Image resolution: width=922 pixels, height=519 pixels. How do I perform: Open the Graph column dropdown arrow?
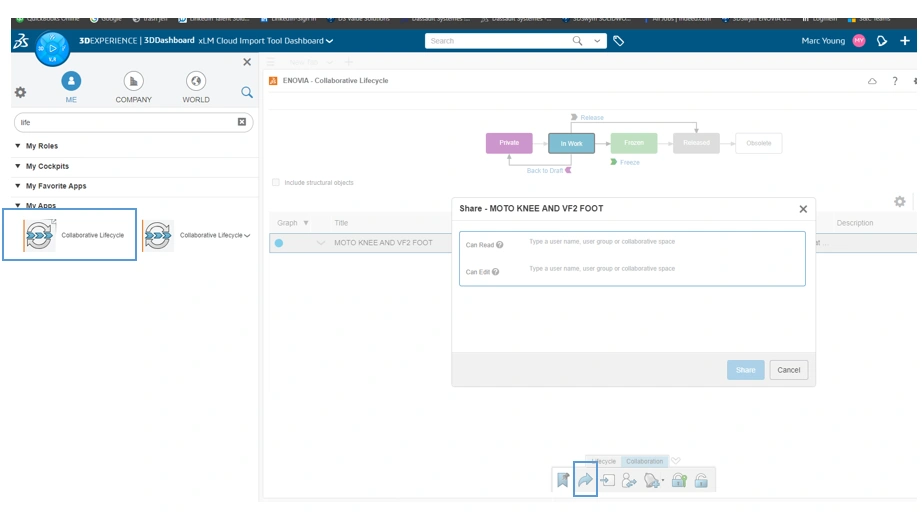pos(306,223)
